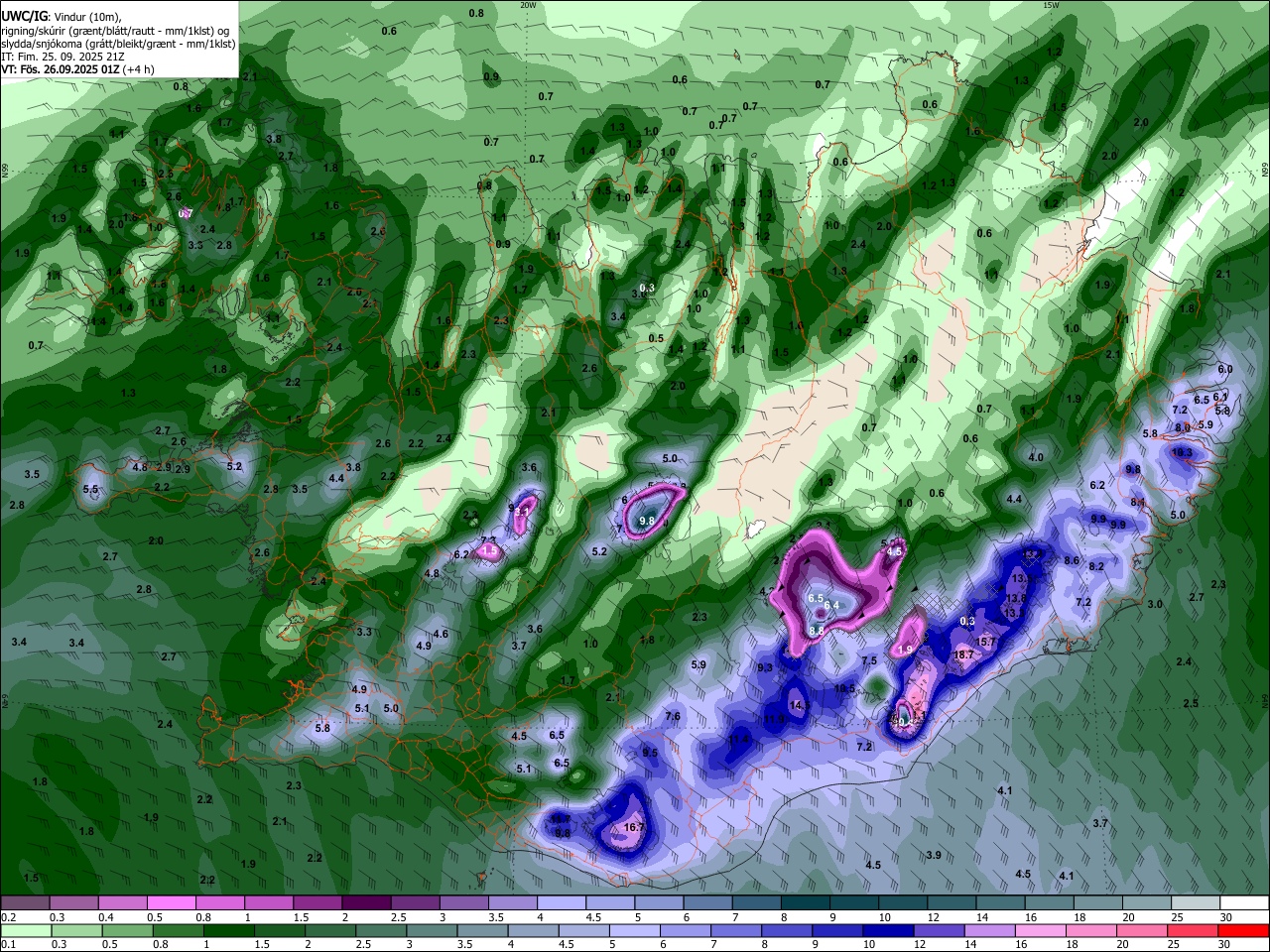The width and height of the screenshot is (1270, 952).
Task: Click the 11.9 precipitation value on the map
Action: pos(774,719)
